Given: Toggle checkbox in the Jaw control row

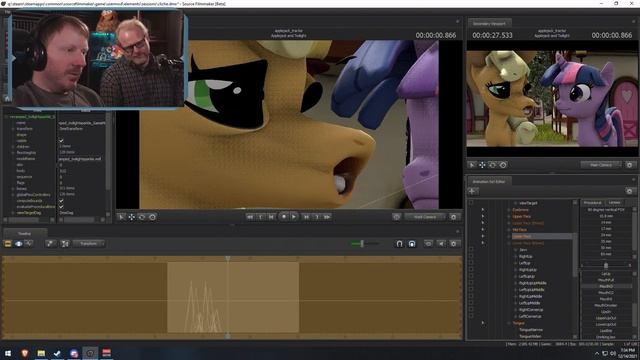Looking at the screenshot, I should (x=471, y=249).
